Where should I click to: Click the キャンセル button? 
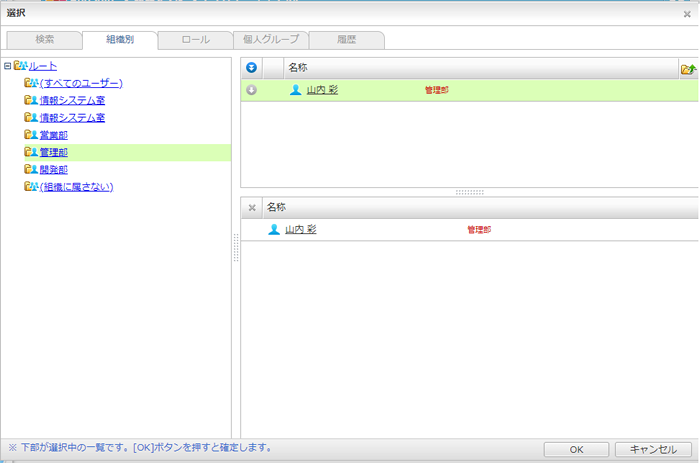[x=653, y=449]
